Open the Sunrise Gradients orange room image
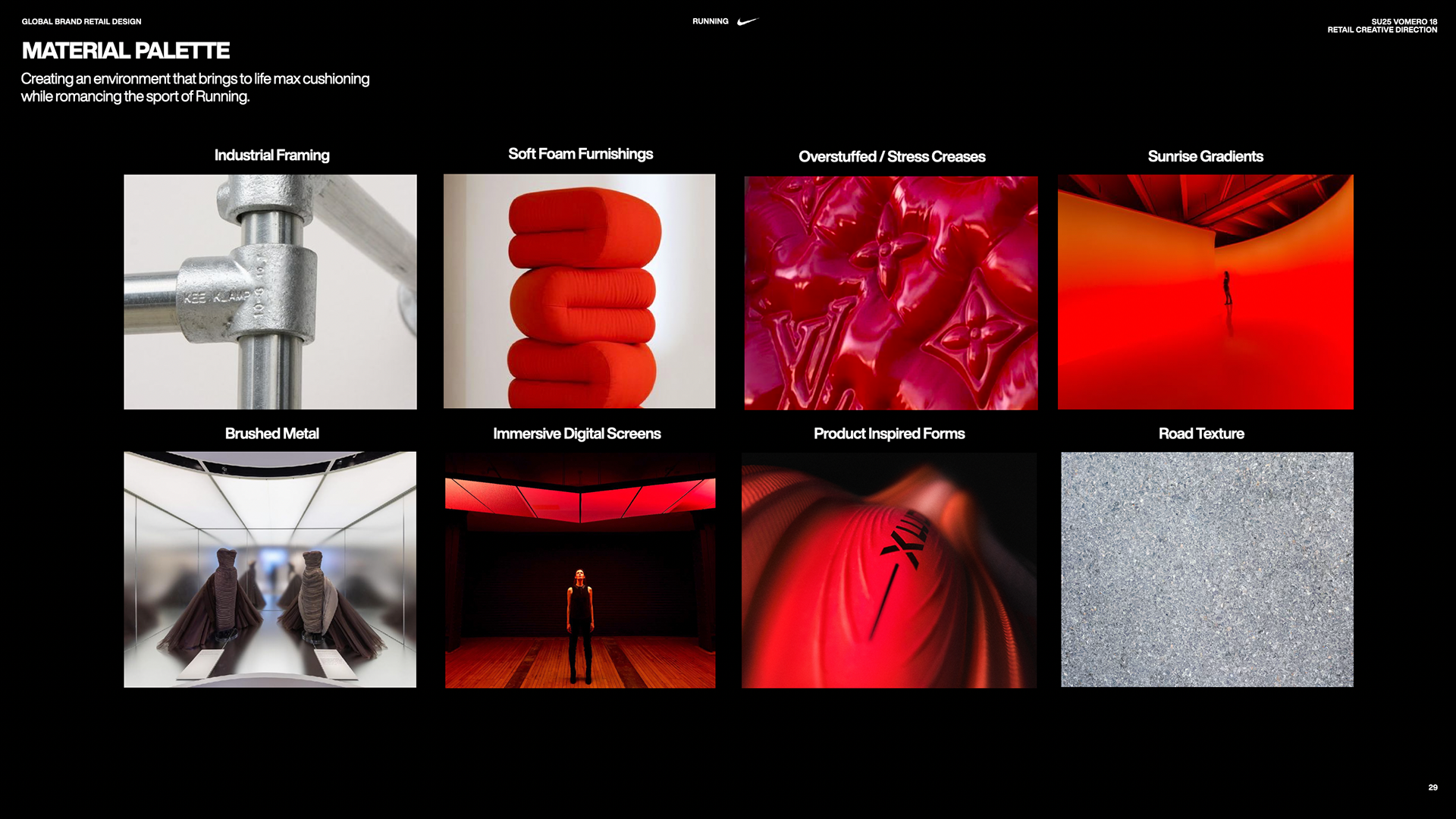Image resolution: width=1456 pixels, height=819 pixels. point(1205,292)
